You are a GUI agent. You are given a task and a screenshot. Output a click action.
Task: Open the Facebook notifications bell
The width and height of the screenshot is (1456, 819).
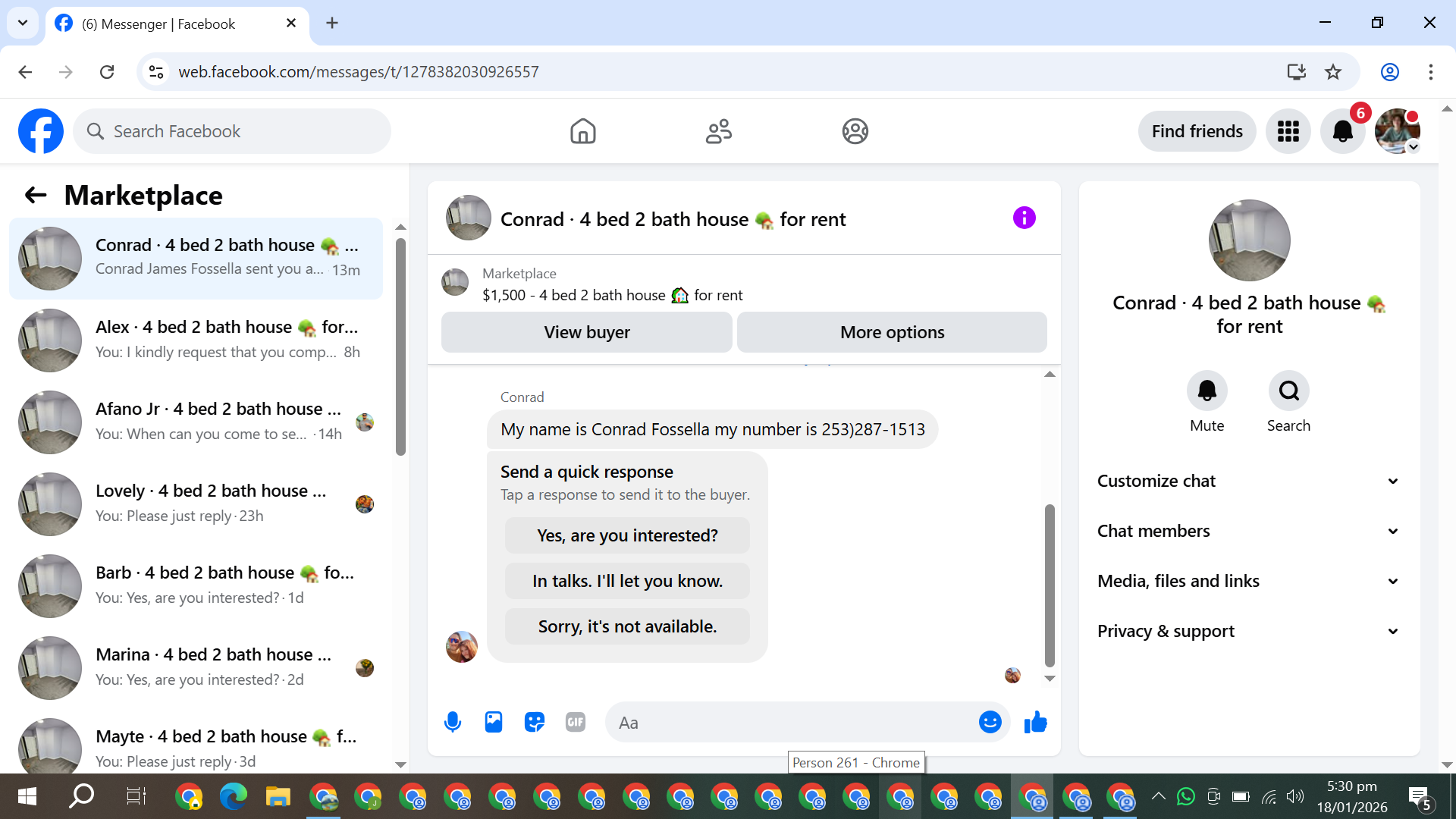tap(1342, 131)
